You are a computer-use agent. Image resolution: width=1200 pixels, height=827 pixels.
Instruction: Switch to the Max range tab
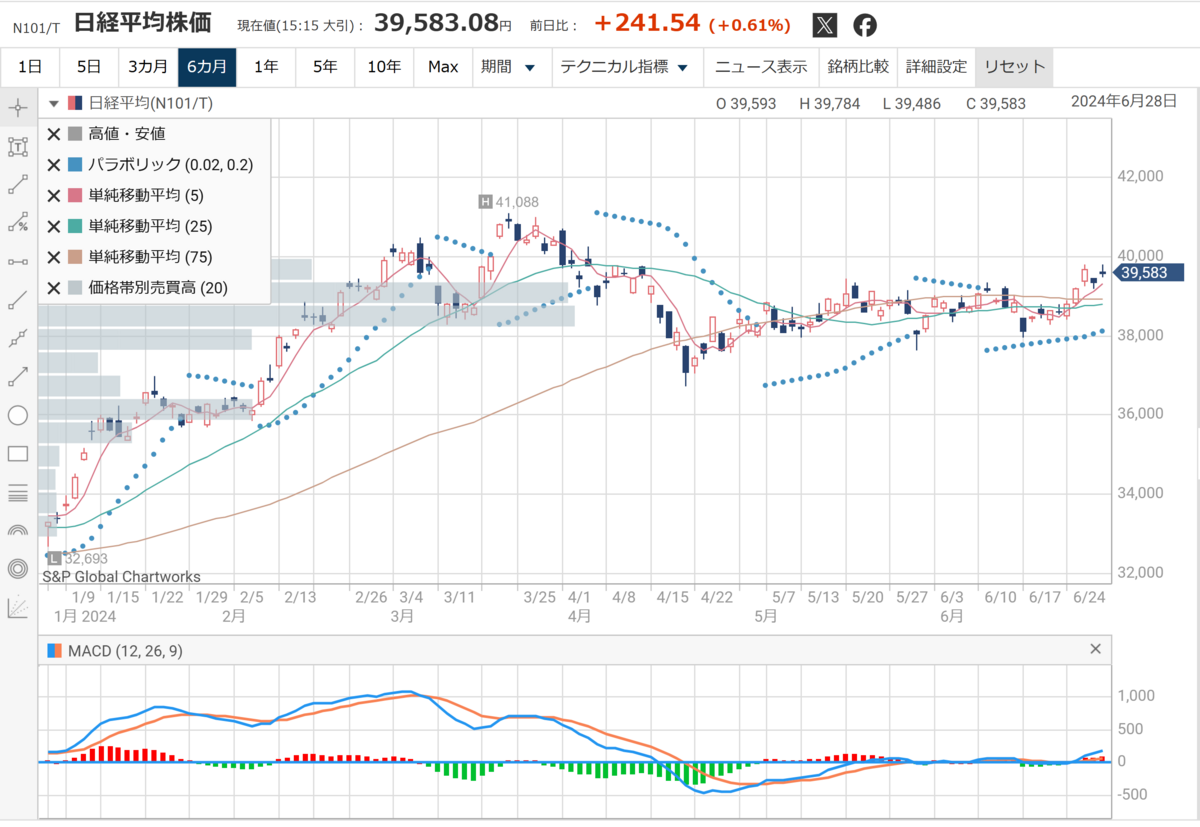coord(443,67)
